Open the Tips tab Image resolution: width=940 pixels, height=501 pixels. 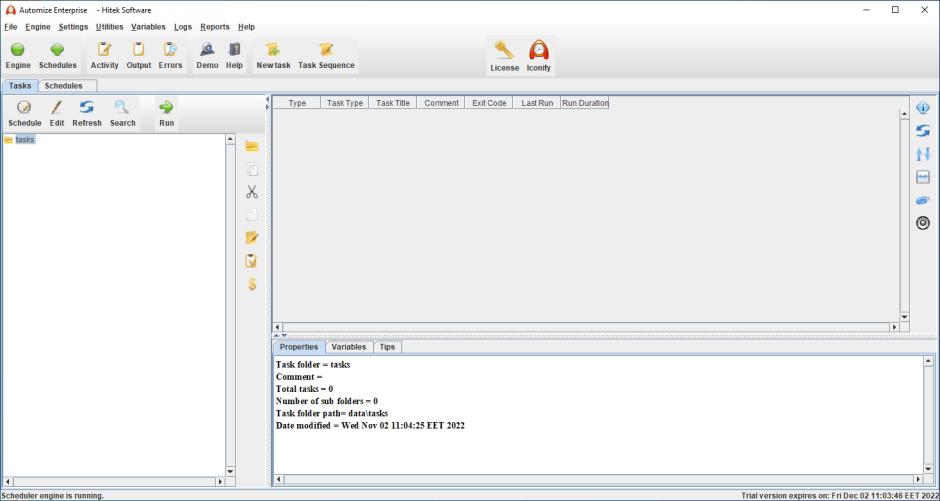(x=387, y=347)
